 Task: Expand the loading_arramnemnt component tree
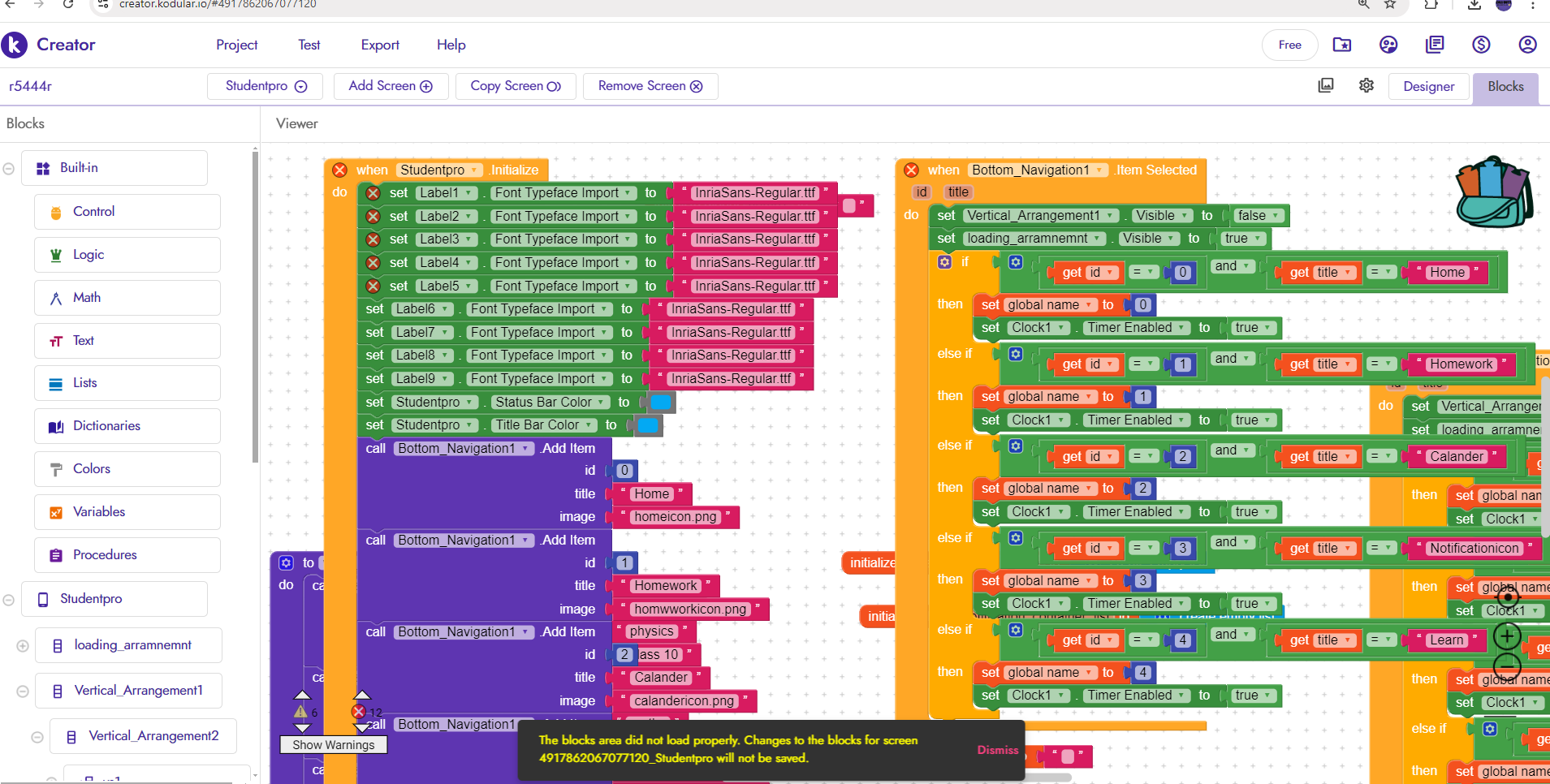(23, 646)
